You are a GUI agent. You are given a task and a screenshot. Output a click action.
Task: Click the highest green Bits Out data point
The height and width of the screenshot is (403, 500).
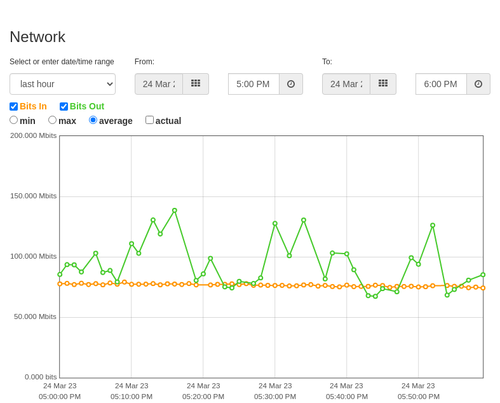click(174, 211)
